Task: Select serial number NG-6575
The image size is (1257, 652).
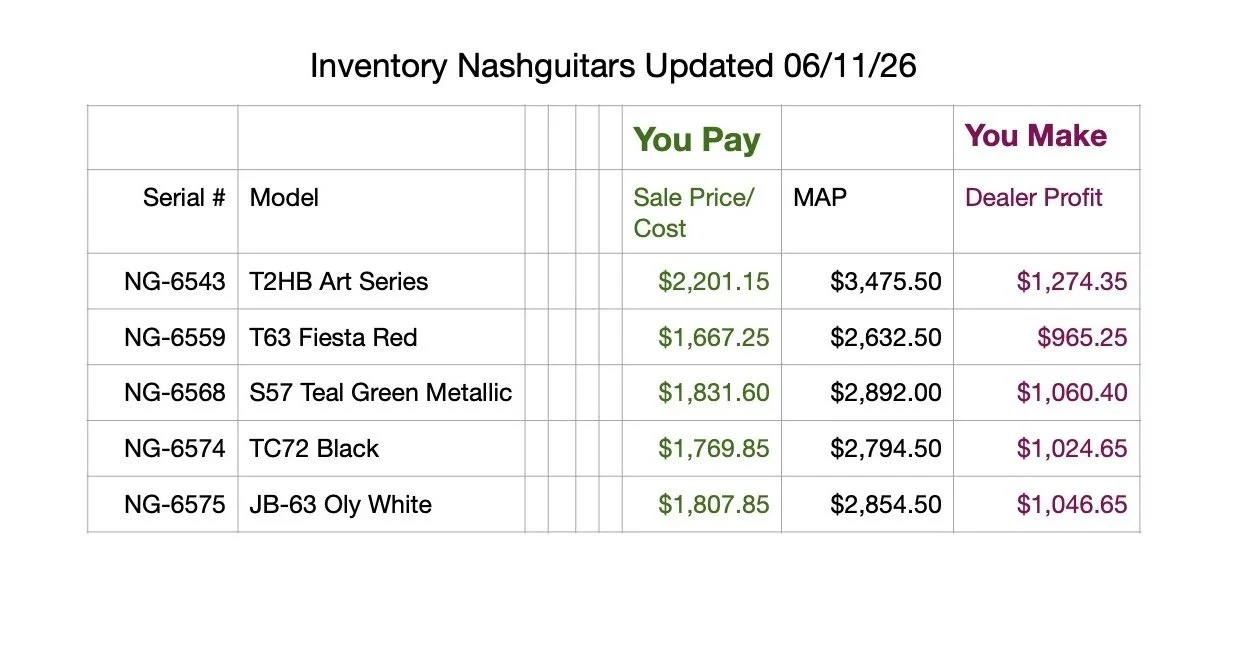Action: click(175, 504)
